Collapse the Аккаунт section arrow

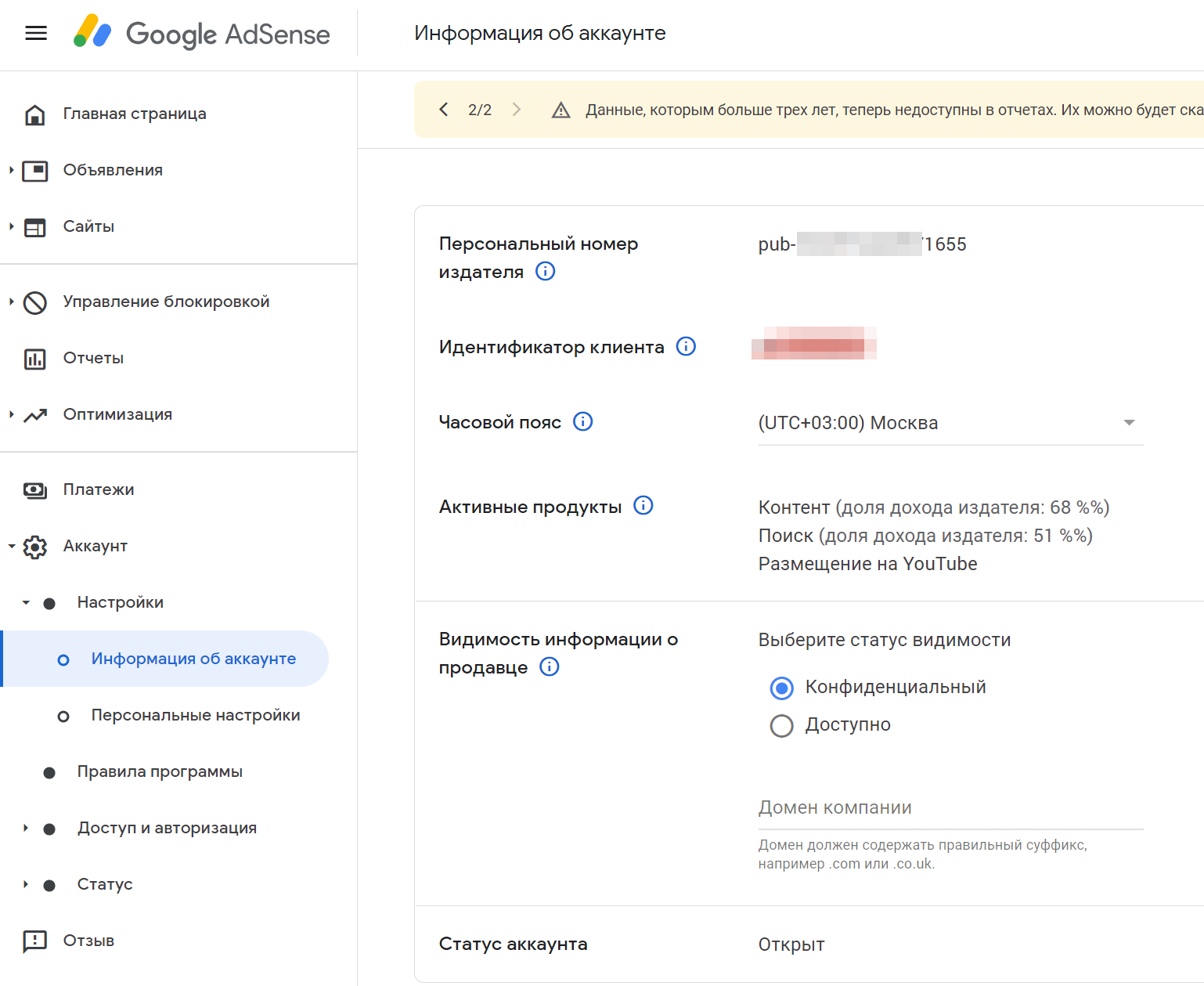point(12,546)
